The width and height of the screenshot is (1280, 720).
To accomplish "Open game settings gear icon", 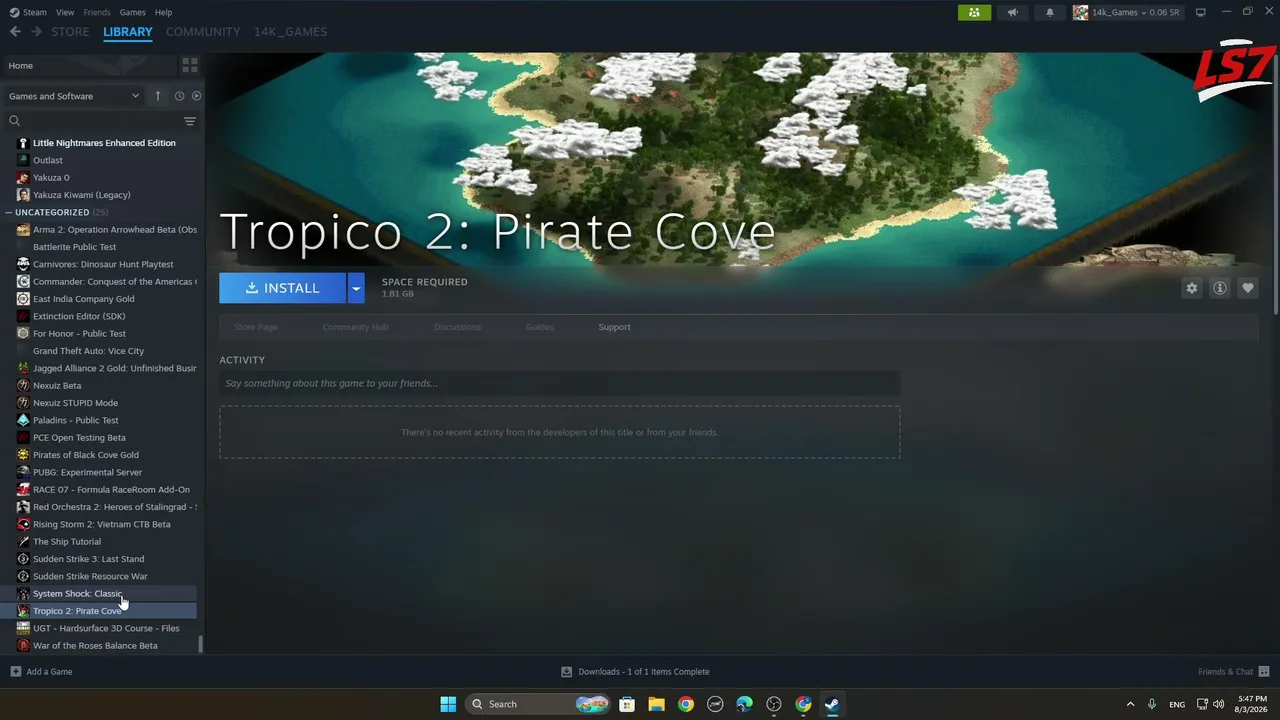I will click(x=1192, y=288).
